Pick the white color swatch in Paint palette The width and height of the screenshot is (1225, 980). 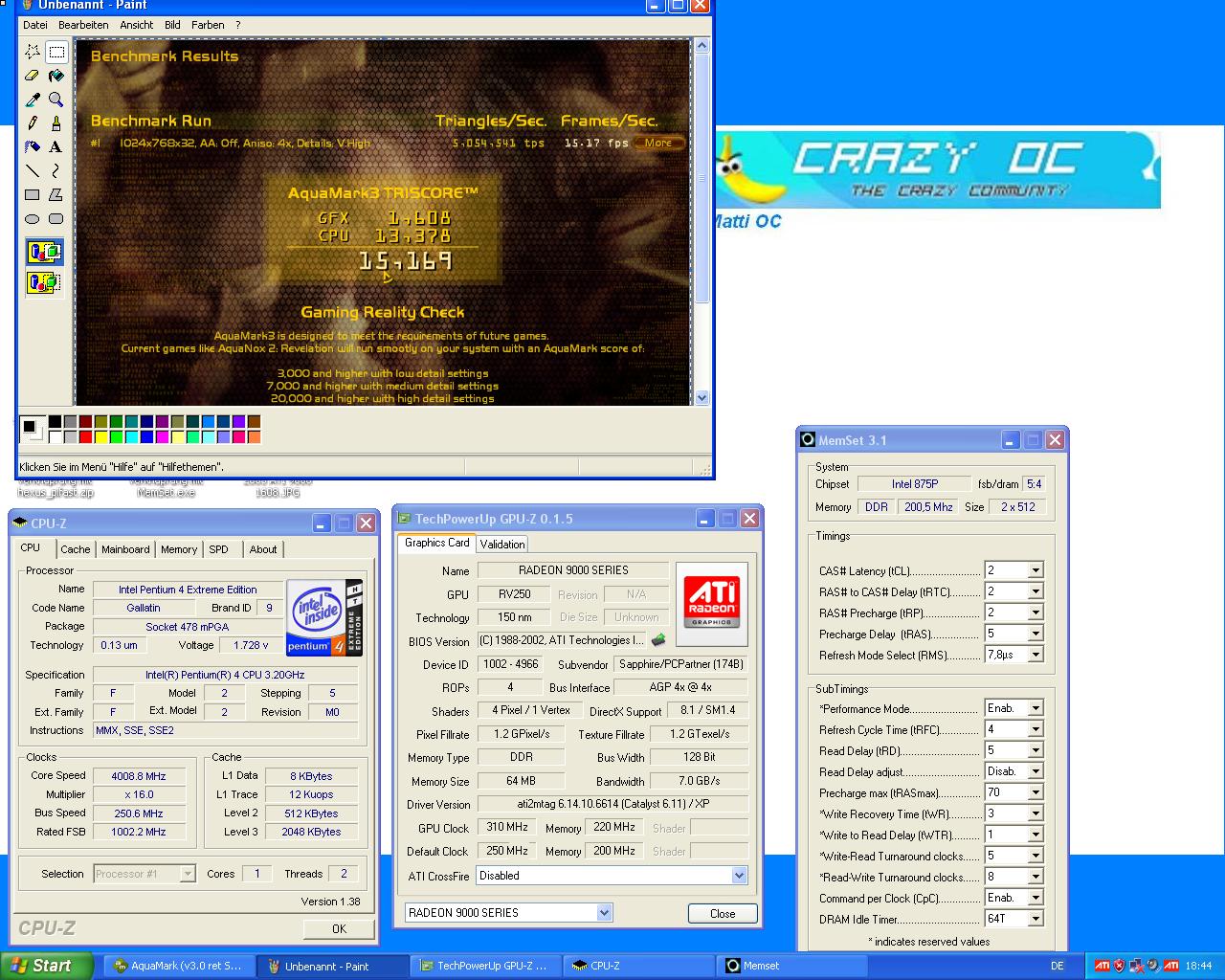click(x=56, y=437)
